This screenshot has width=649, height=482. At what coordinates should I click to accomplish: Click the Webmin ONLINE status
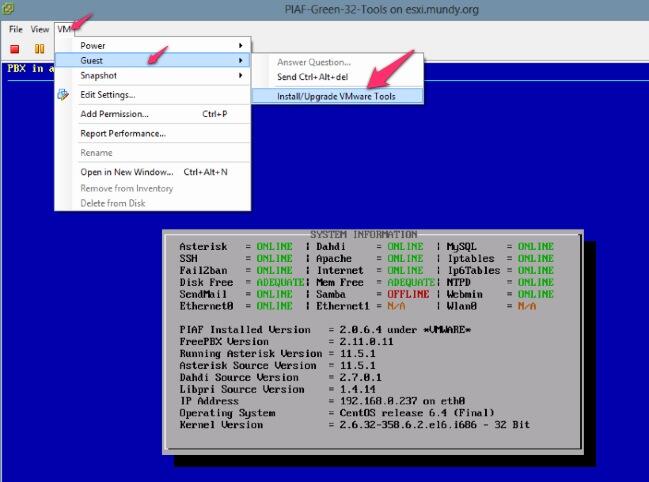coord(536,294)
